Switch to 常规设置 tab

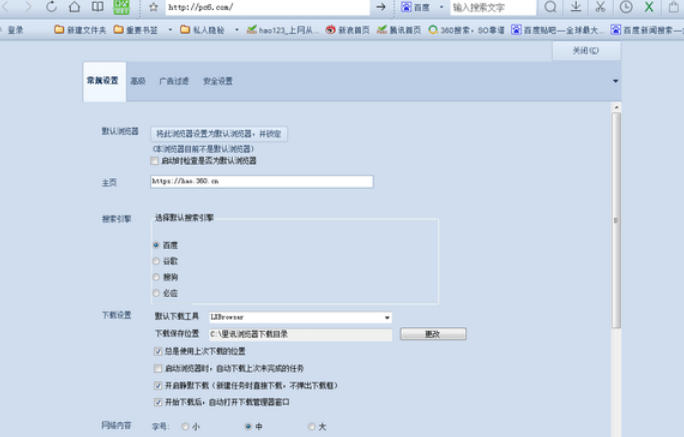[104, 81]
